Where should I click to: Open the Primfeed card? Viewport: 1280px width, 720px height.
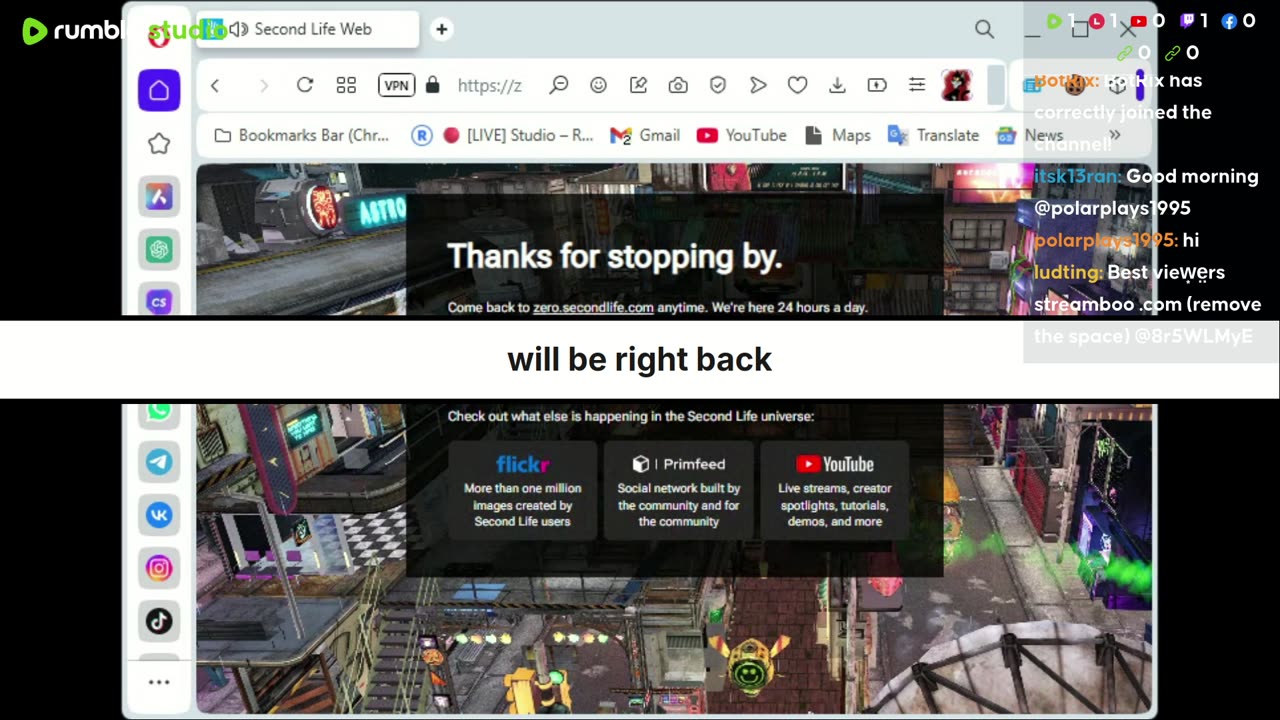pyautogui.click(x=678, y=490)
